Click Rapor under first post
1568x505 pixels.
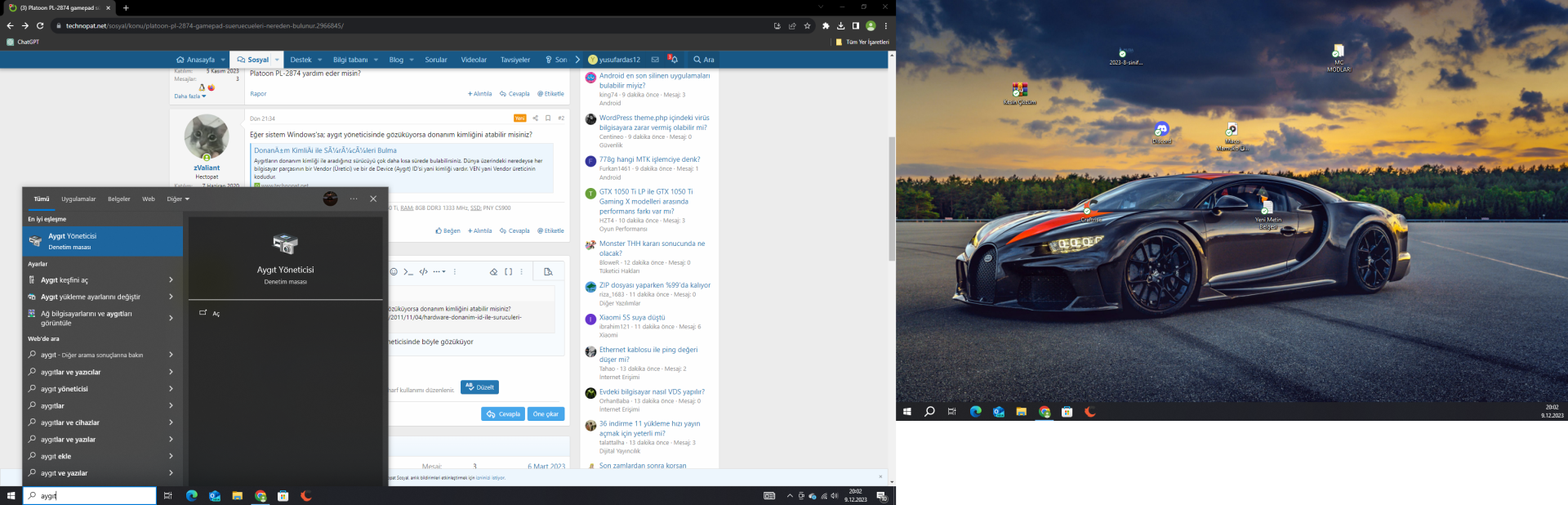coord(258,94)
